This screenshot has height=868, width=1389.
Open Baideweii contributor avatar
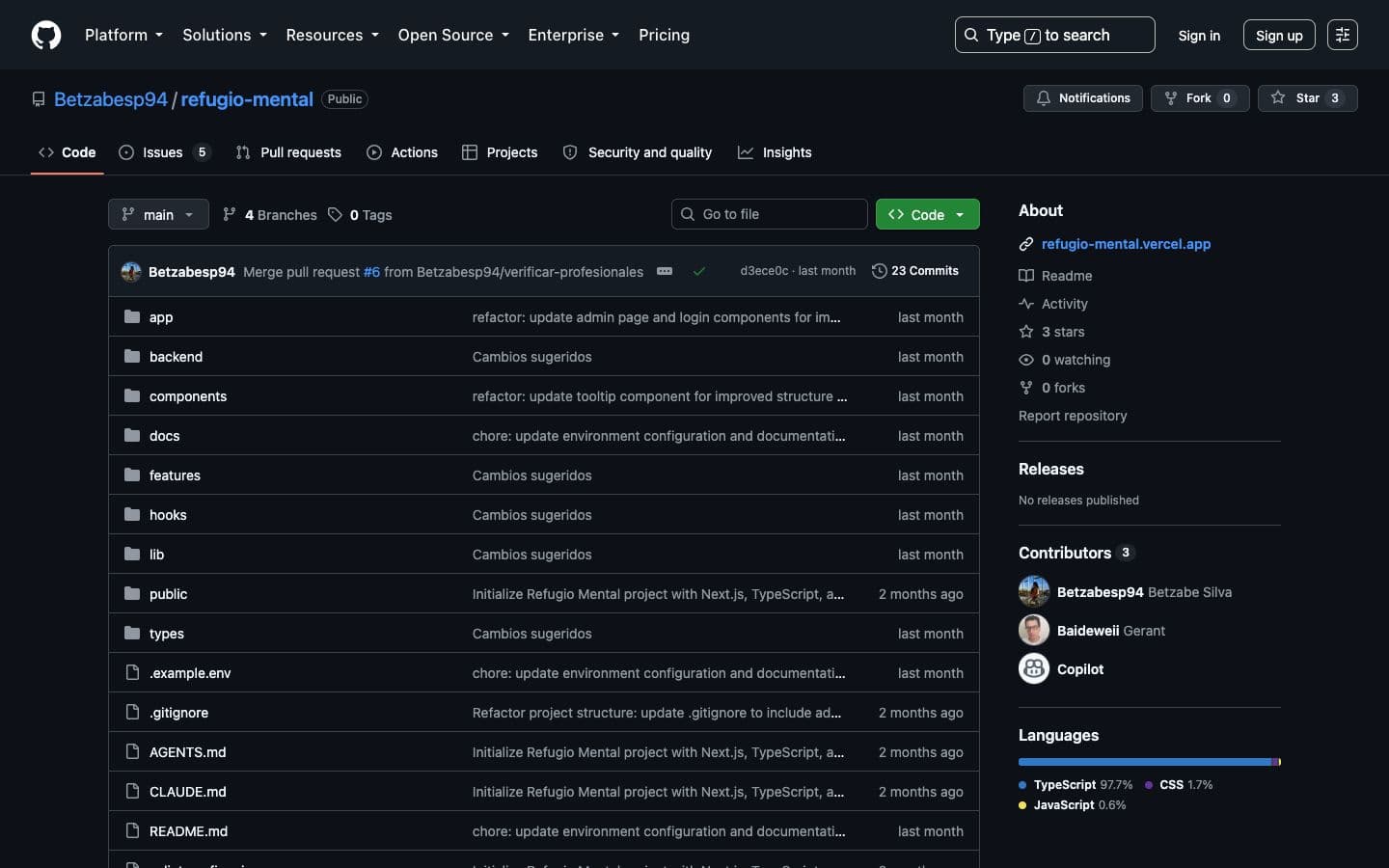click(x=1034, y=630)
